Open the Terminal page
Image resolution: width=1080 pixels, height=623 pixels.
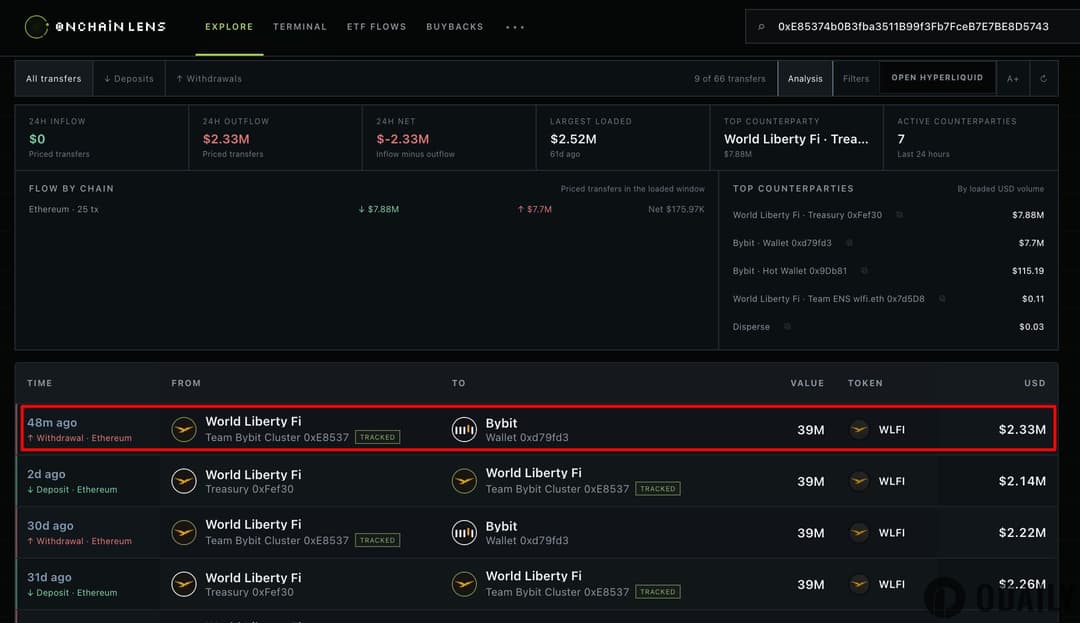click(300, 27)
